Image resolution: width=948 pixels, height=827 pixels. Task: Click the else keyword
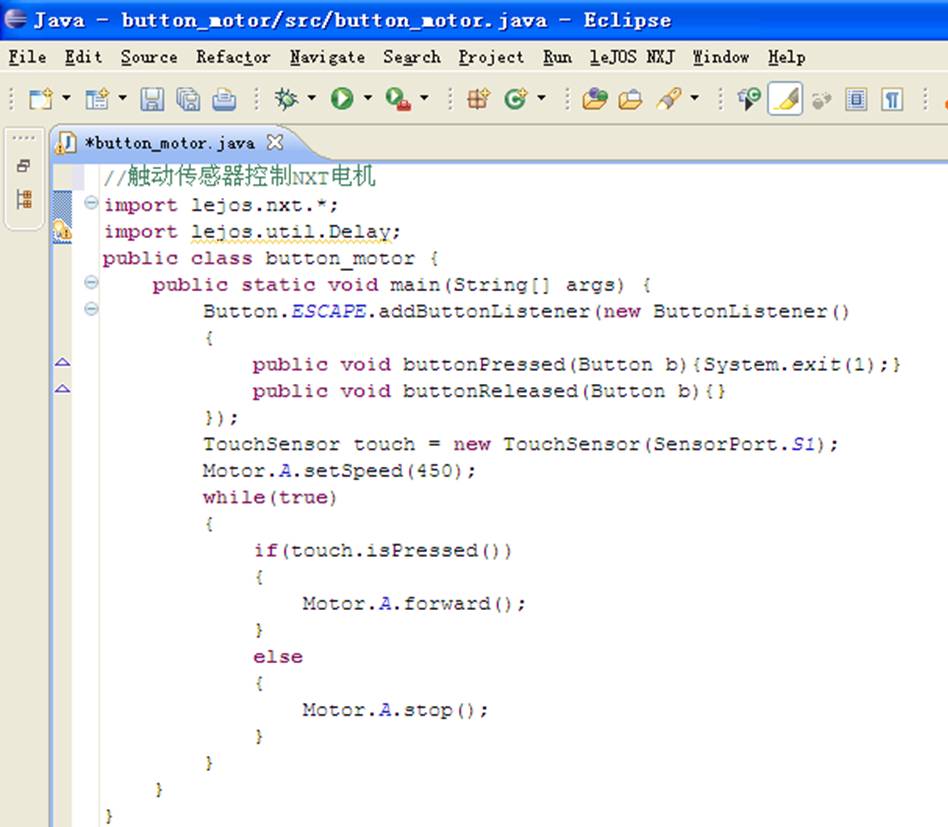[x=278, y=657]
